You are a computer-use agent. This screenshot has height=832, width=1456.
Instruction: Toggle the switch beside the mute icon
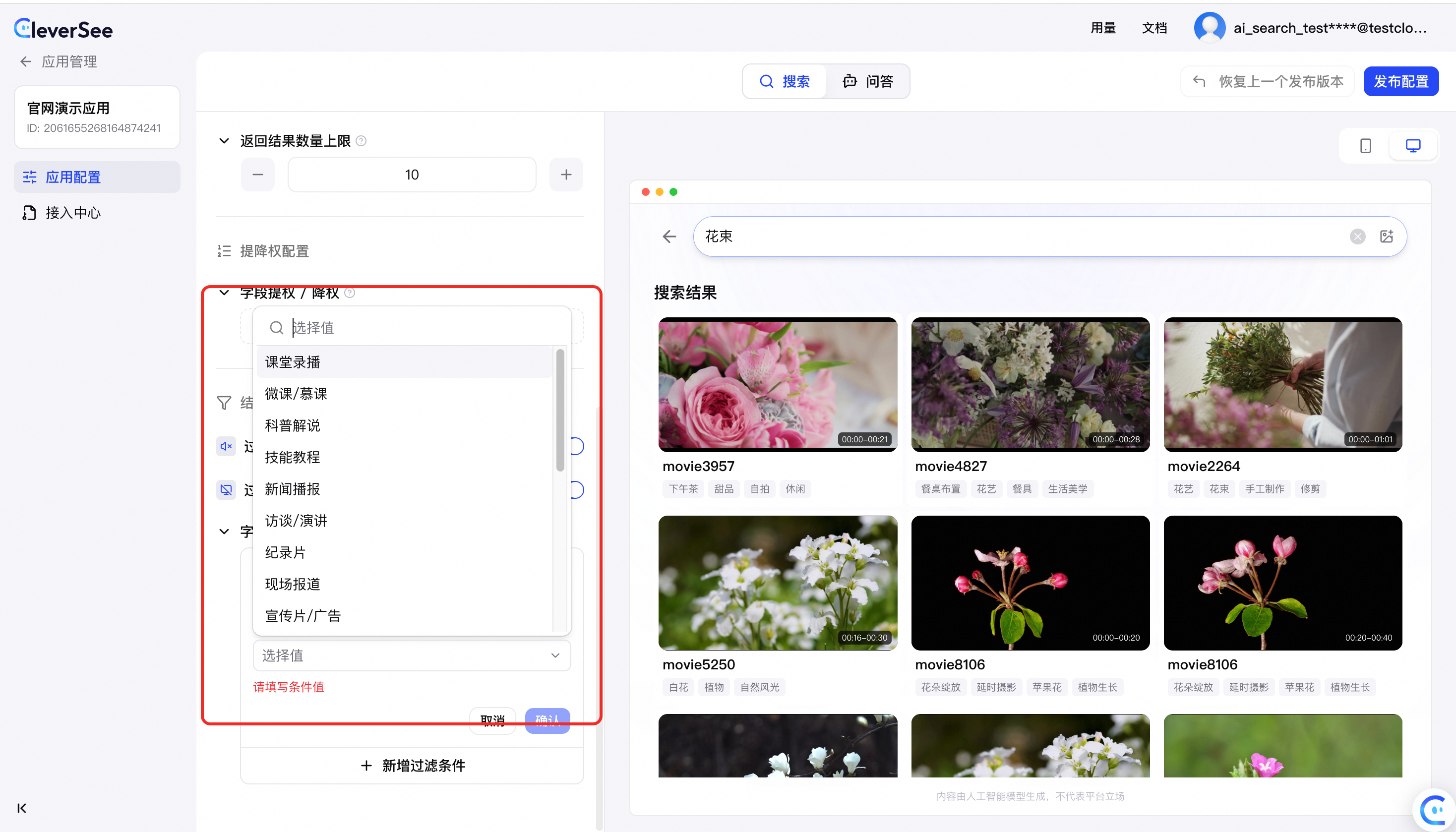pos(577,446)
